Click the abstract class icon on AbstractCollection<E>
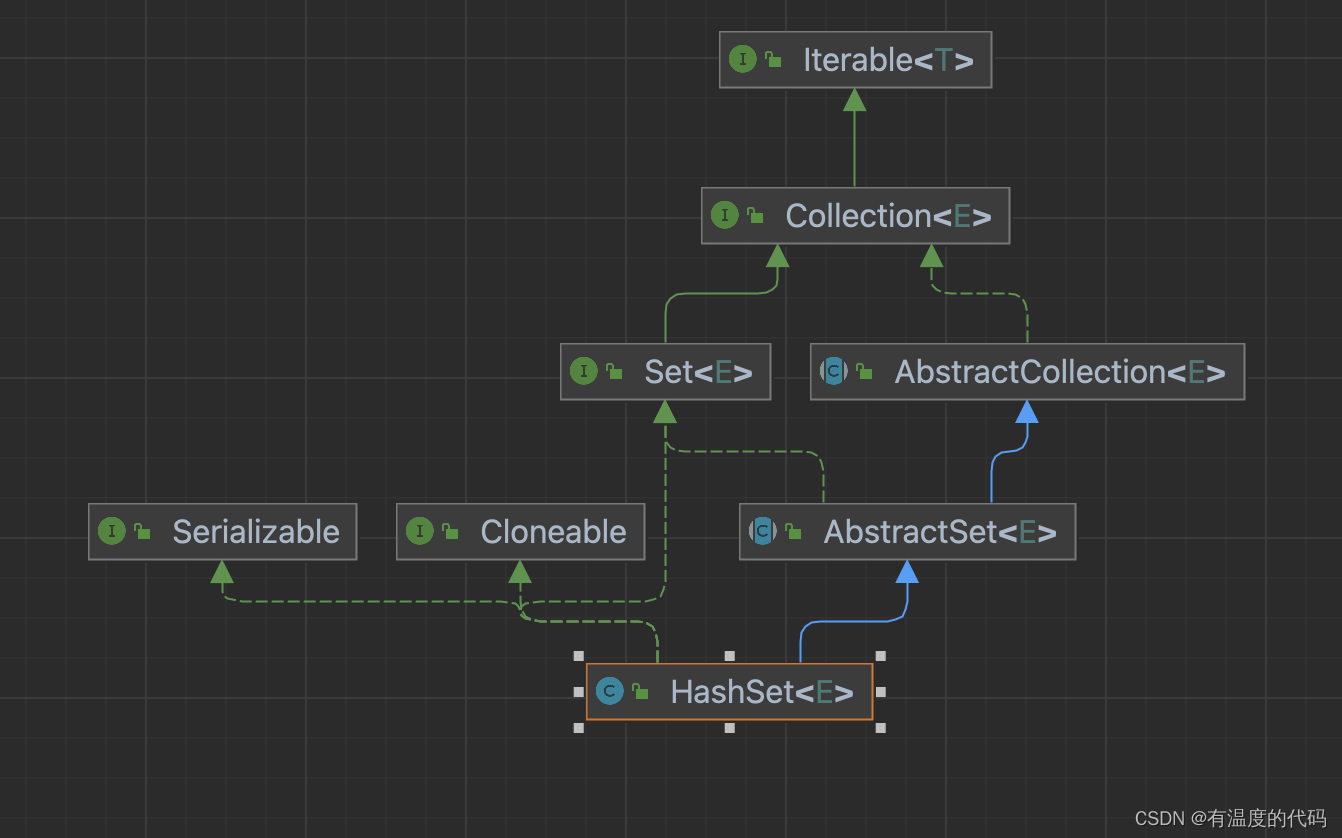This screenshot has width=1342, height=838. click(833, 371)
